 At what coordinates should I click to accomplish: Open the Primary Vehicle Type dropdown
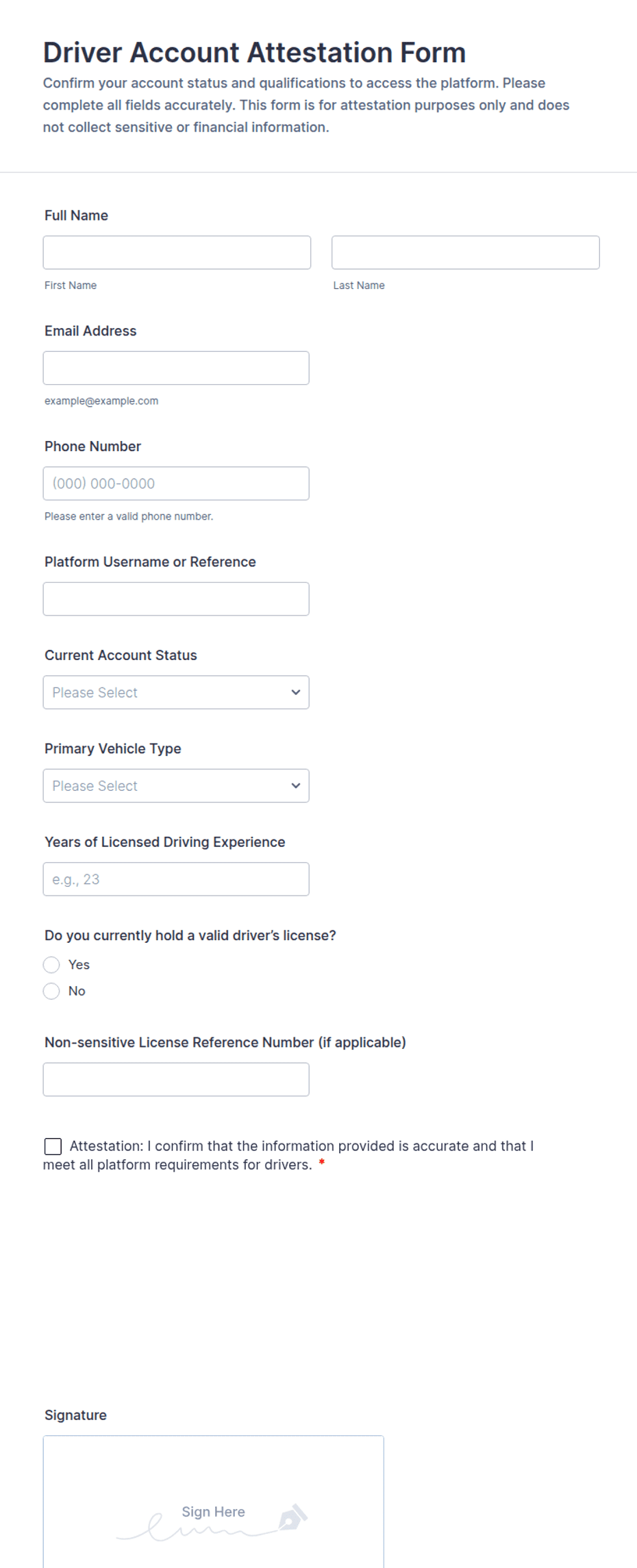coord(176,785)
